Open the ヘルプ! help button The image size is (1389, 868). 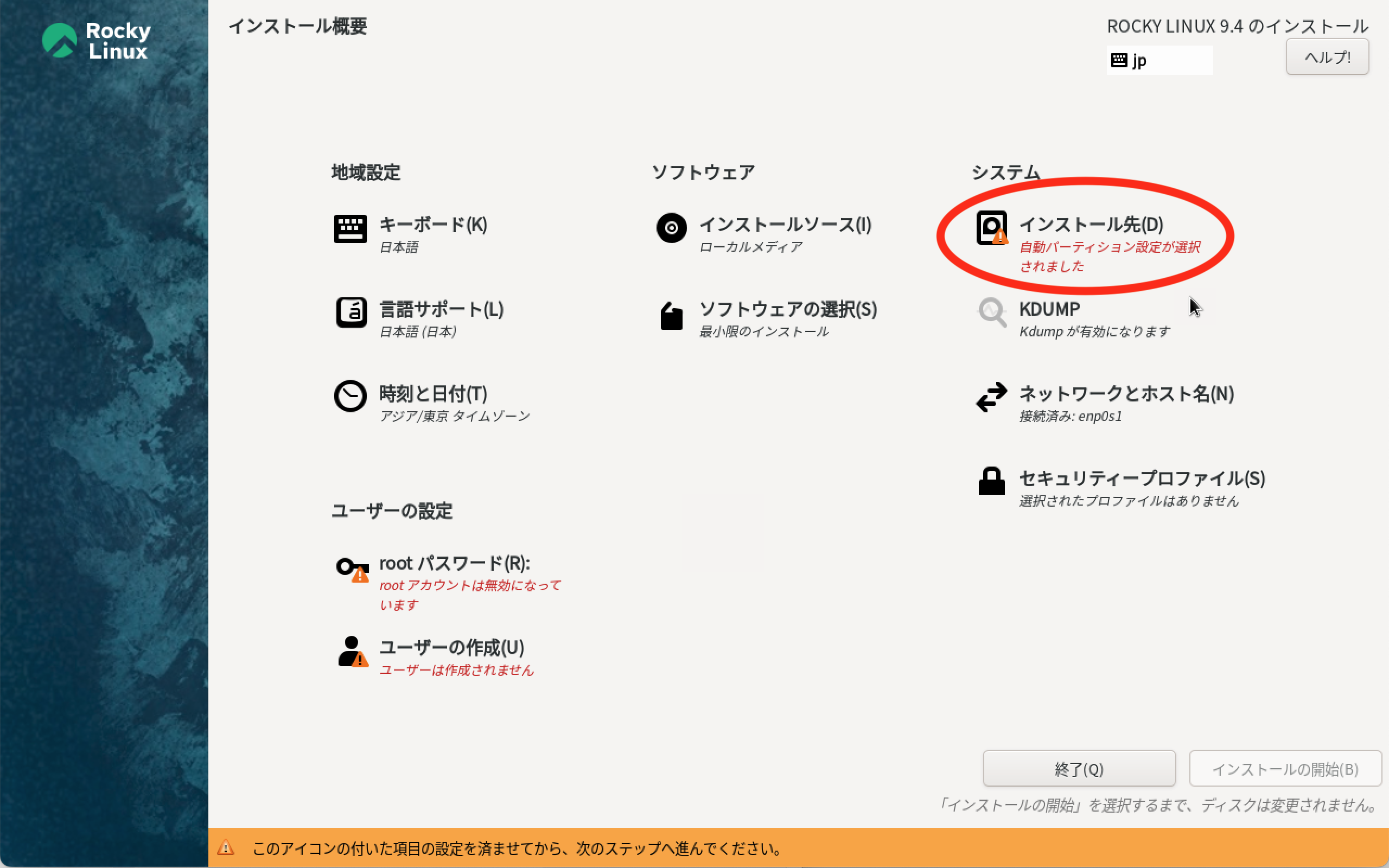tap(1327, 57)
